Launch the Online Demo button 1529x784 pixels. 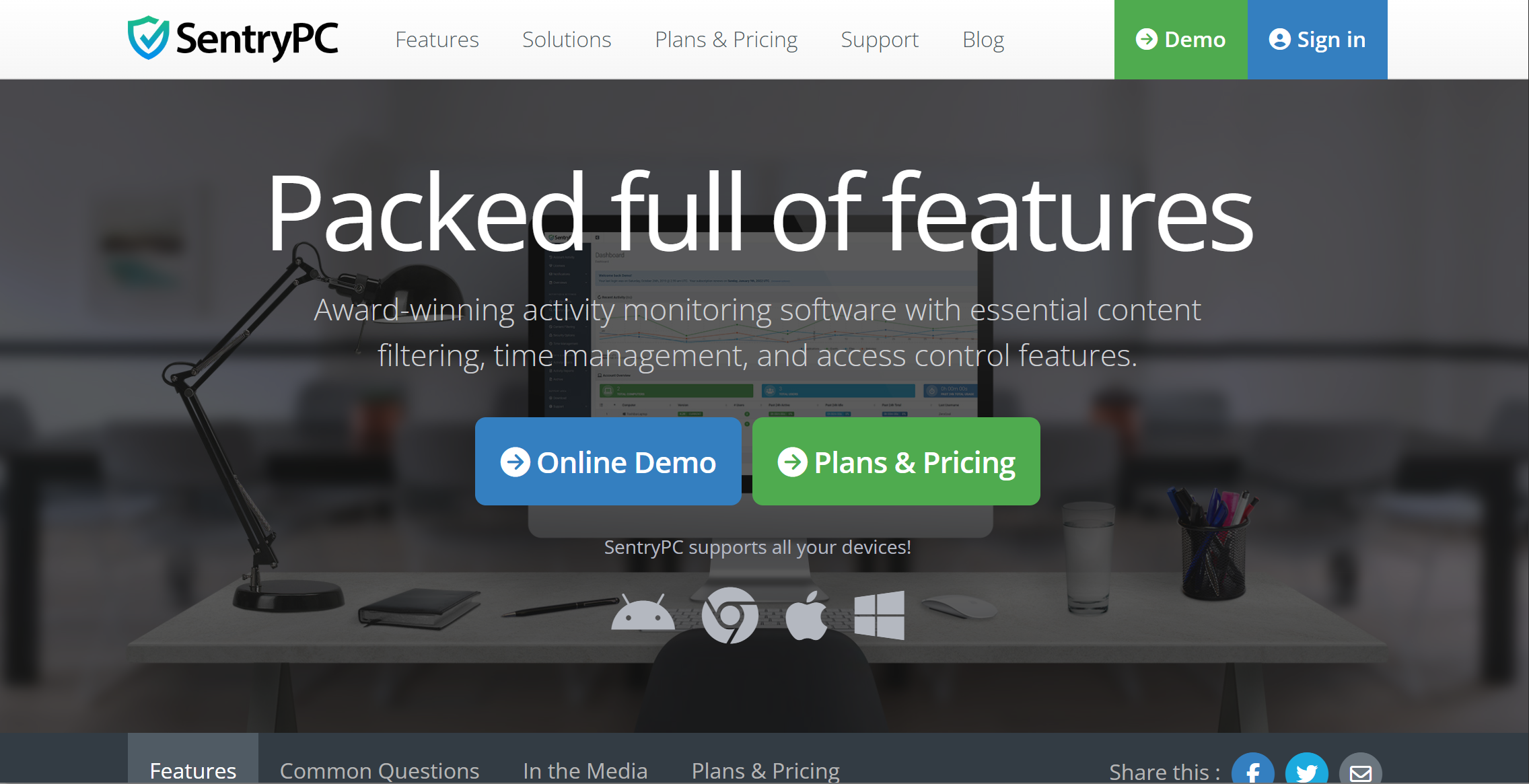pyautogui.click(x=608, y=462)
